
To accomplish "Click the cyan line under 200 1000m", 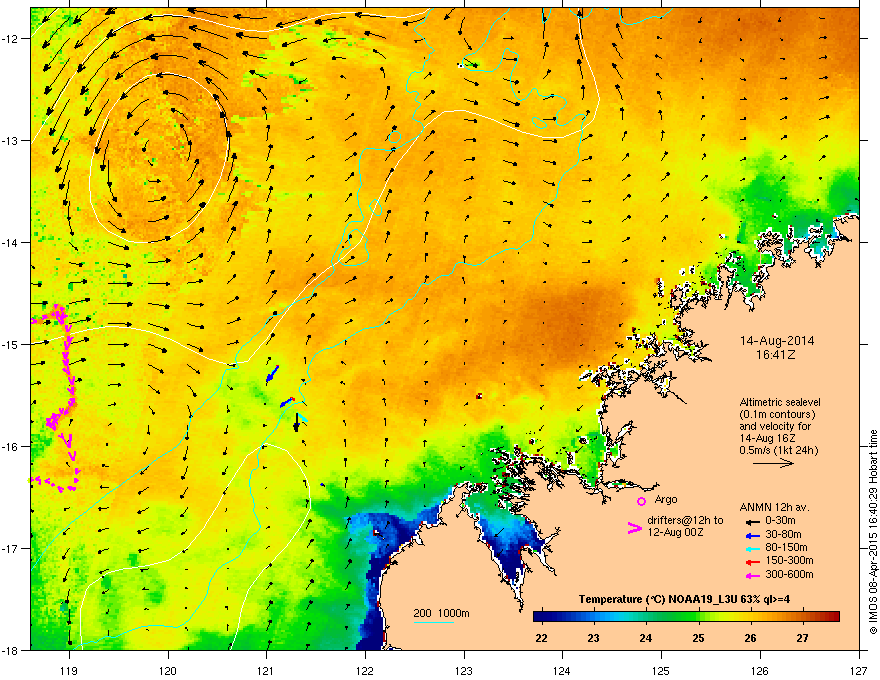I will [433, 622].
